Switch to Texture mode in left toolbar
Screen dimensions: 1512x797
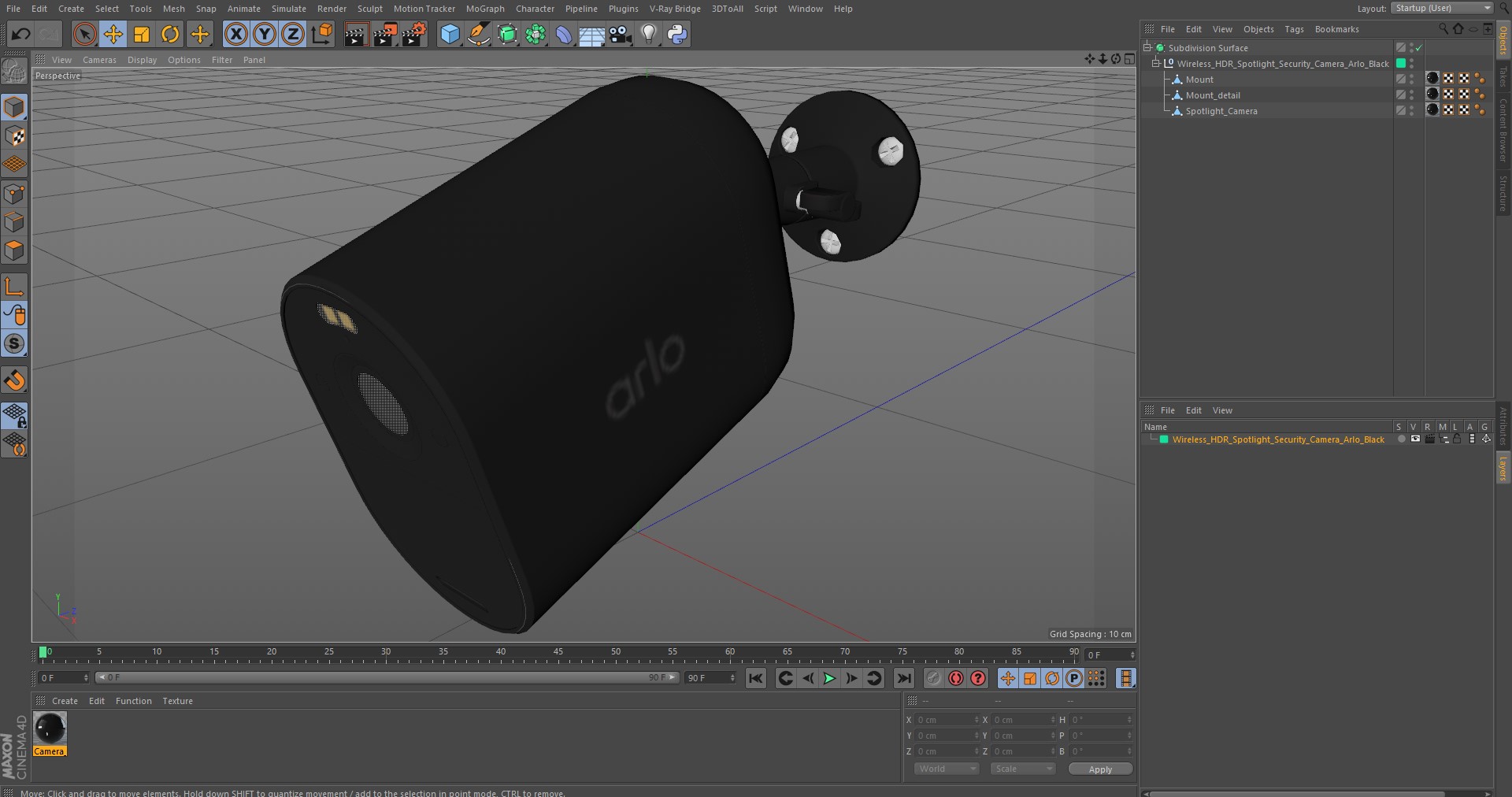click(14, 136)
